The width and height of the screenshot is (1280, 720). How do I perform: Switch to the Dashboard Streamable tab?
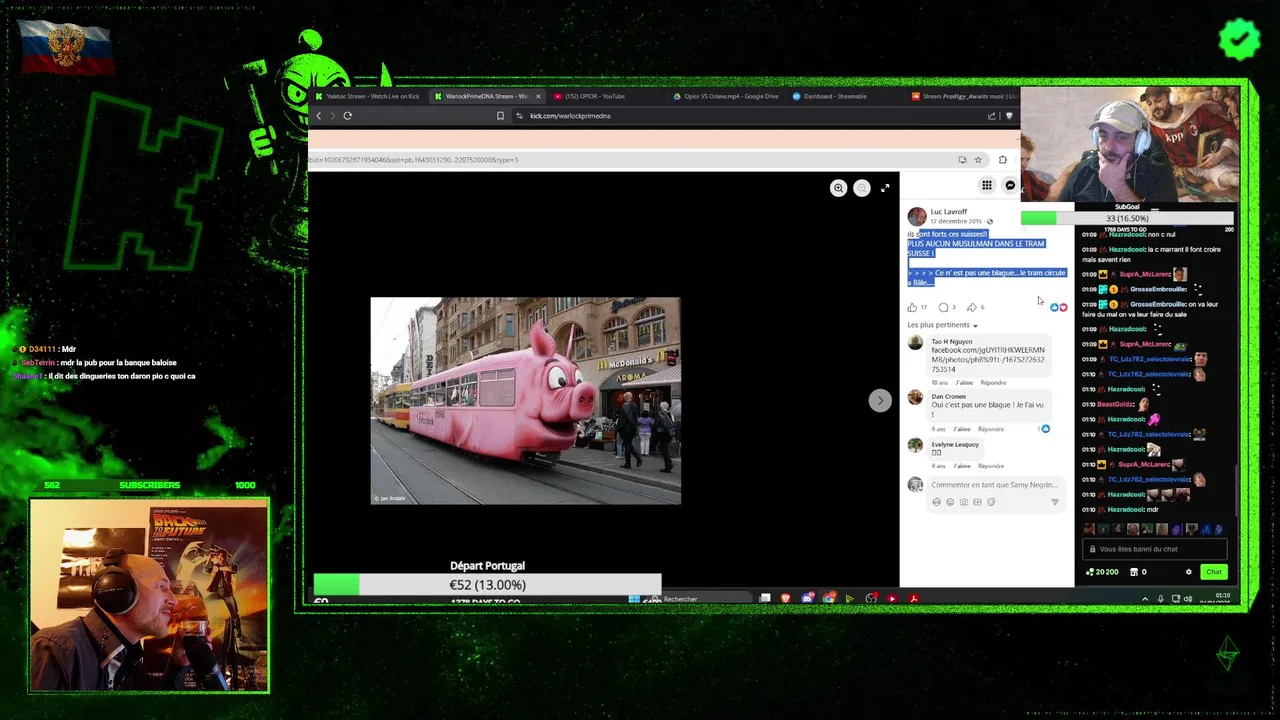[830, 97]
